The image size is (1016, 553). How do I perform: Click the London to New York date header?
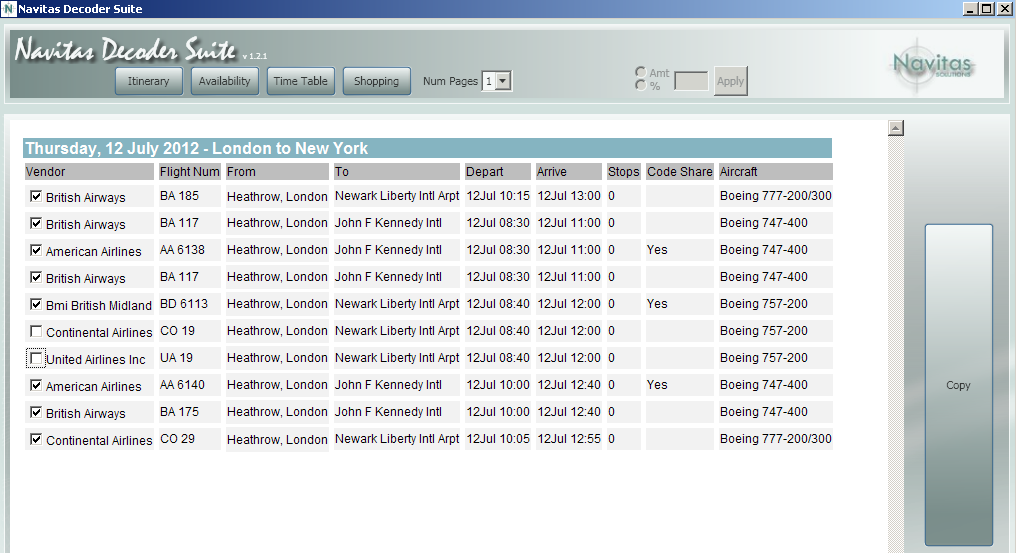[428, 148]
